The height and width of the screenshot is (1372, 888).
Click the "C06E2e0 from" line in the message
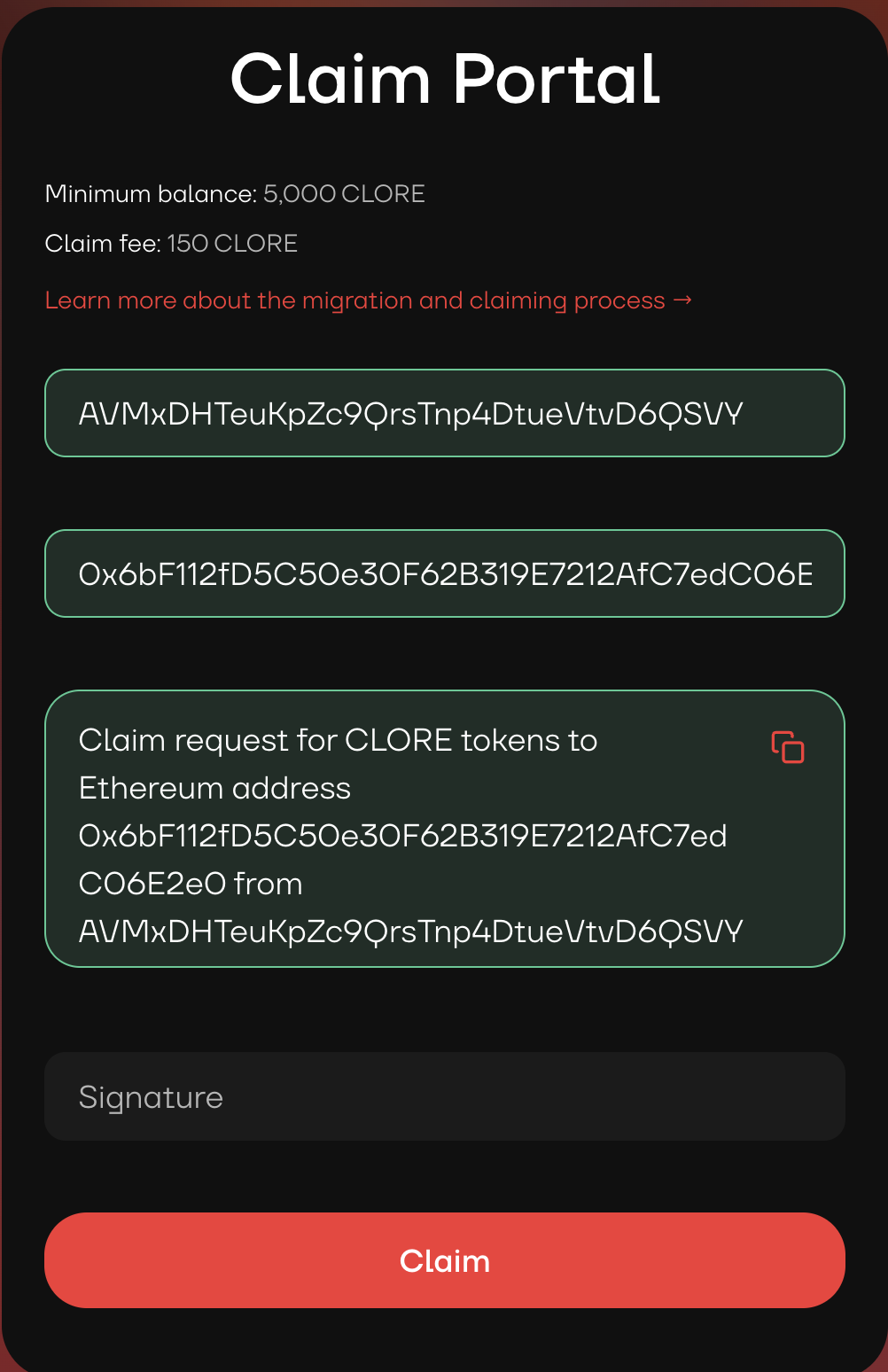click(191, 884)
